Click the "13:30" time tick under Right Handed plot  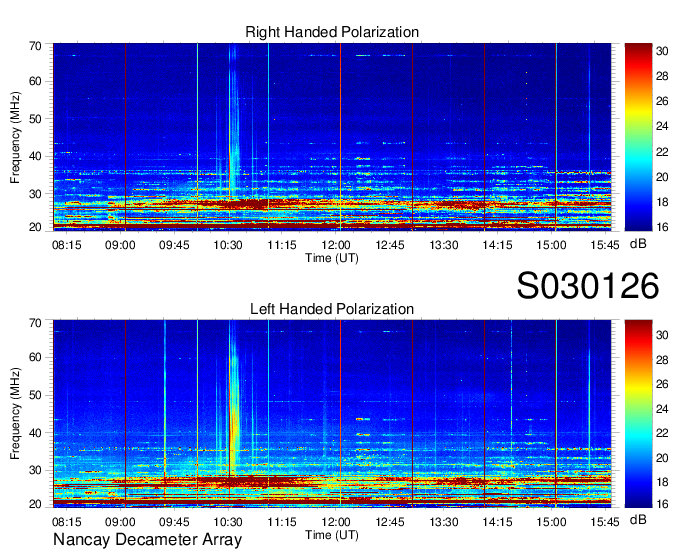(x=444, y=245)
